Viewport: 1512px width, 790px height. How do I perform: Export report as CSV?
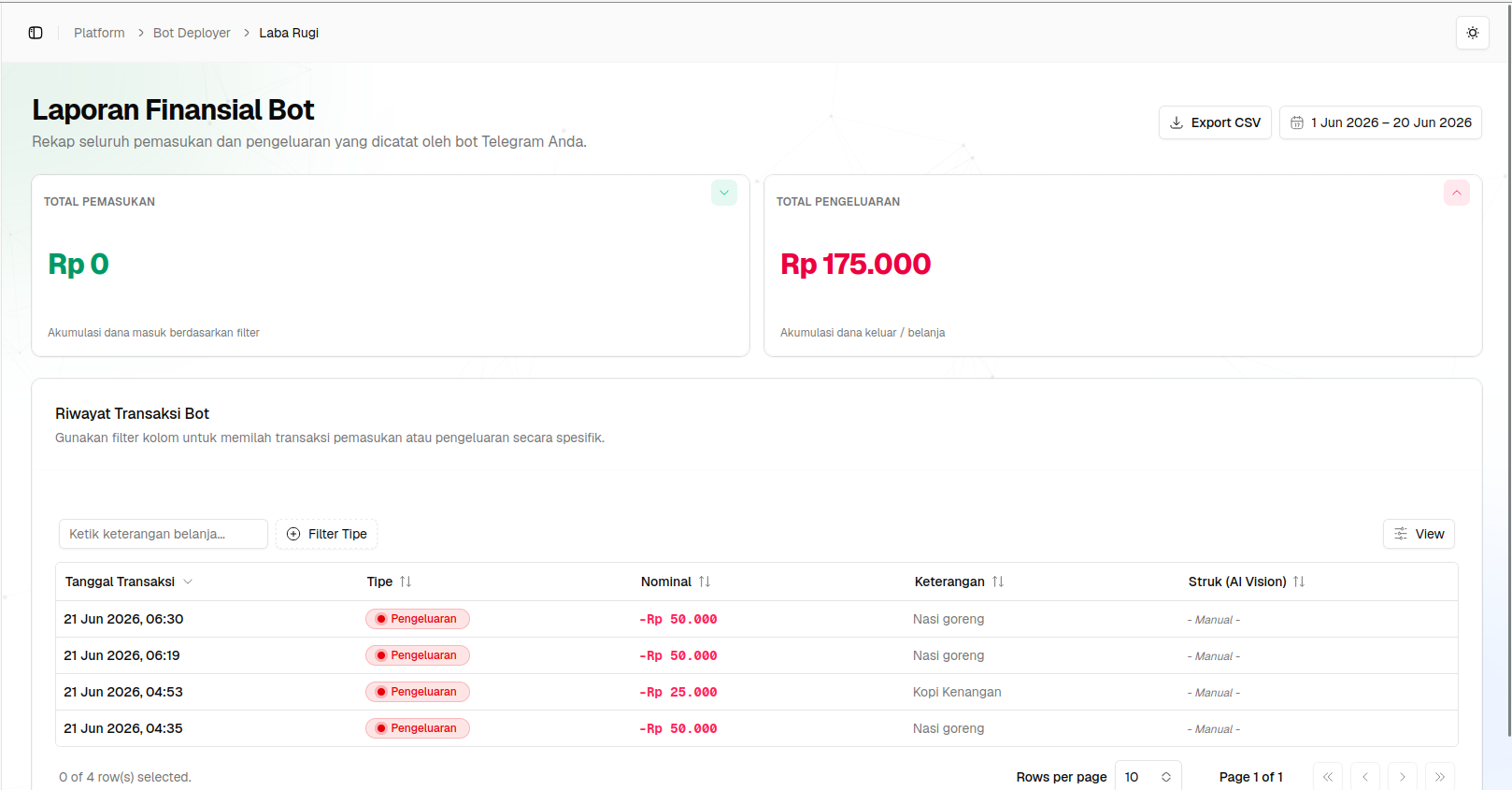(x=1215, y=122)
